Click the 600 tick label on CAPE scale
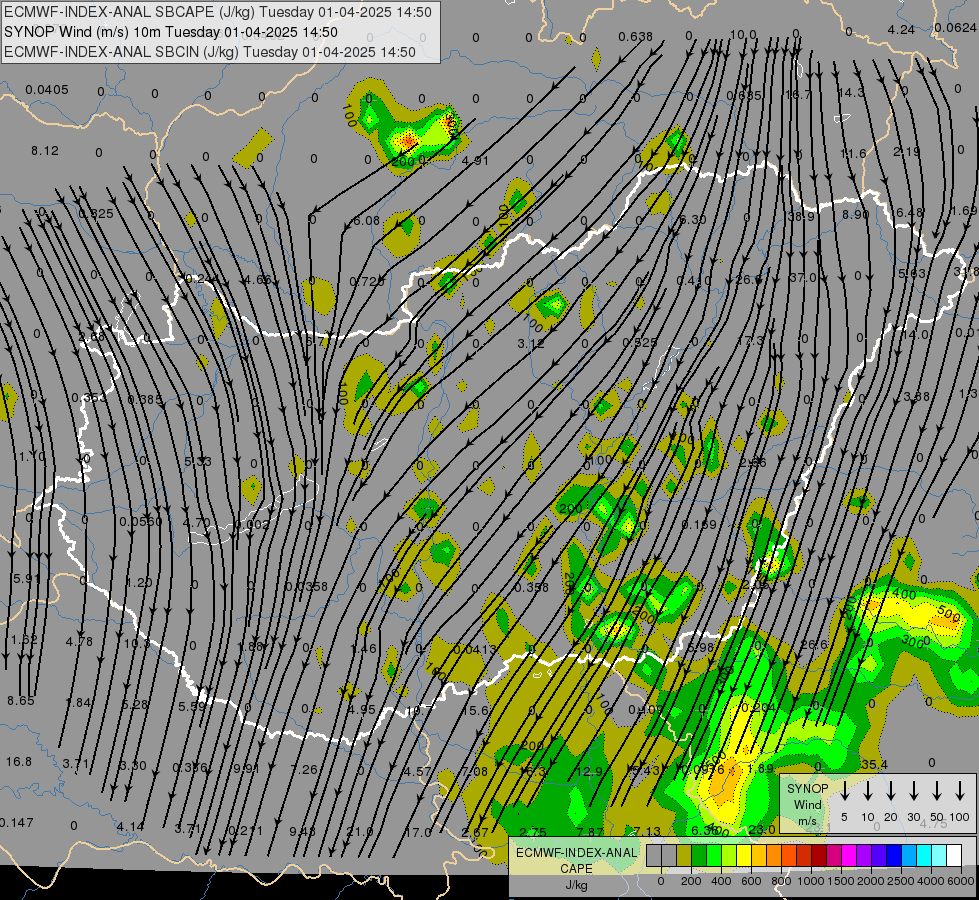This screenshot has height=900, width=979. pos(751,881)
